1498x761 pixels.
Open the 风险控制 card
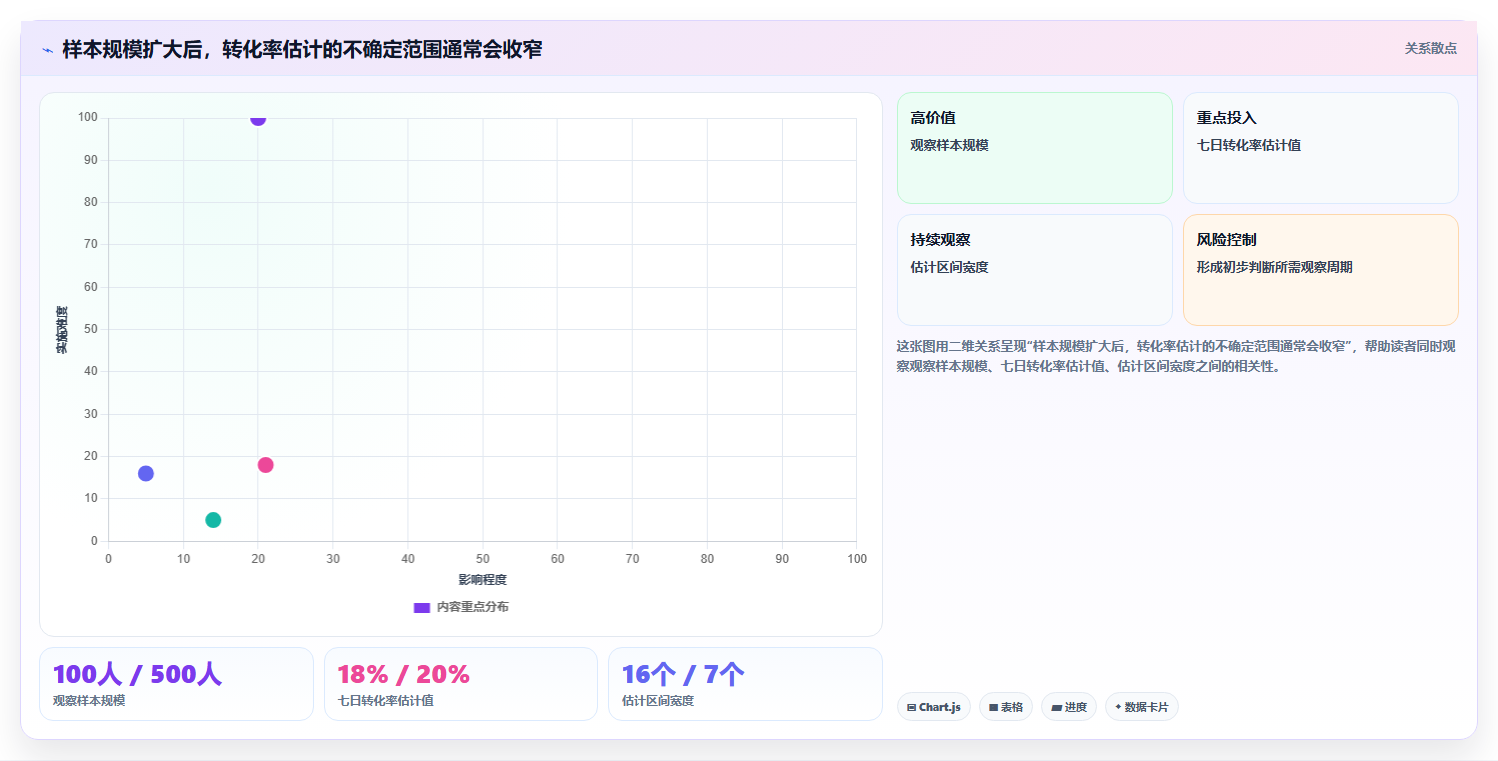(1320, 270)
